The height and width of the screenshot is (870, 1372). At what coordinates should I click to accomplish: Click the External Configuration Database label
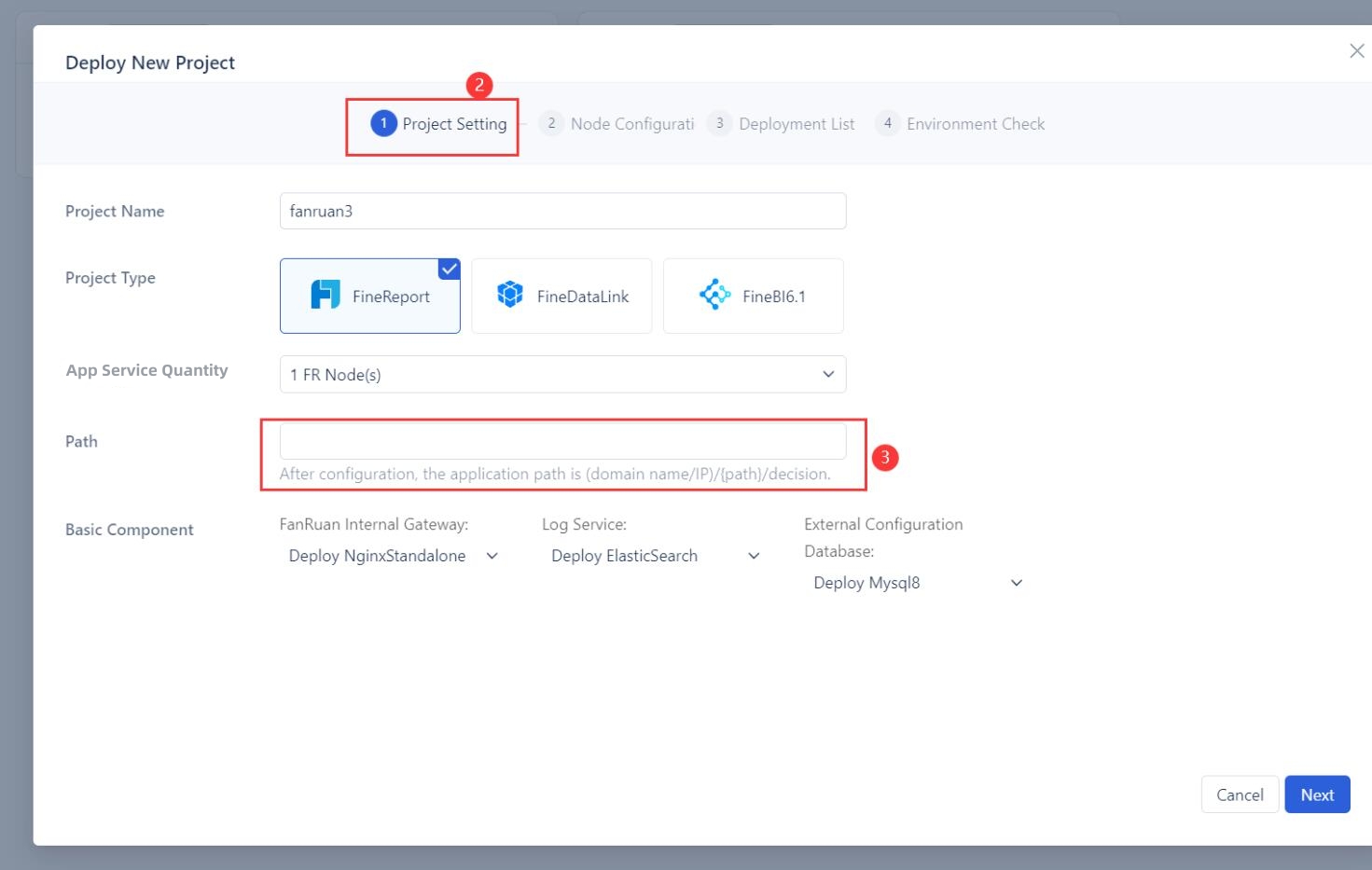(x=883, y=537)
